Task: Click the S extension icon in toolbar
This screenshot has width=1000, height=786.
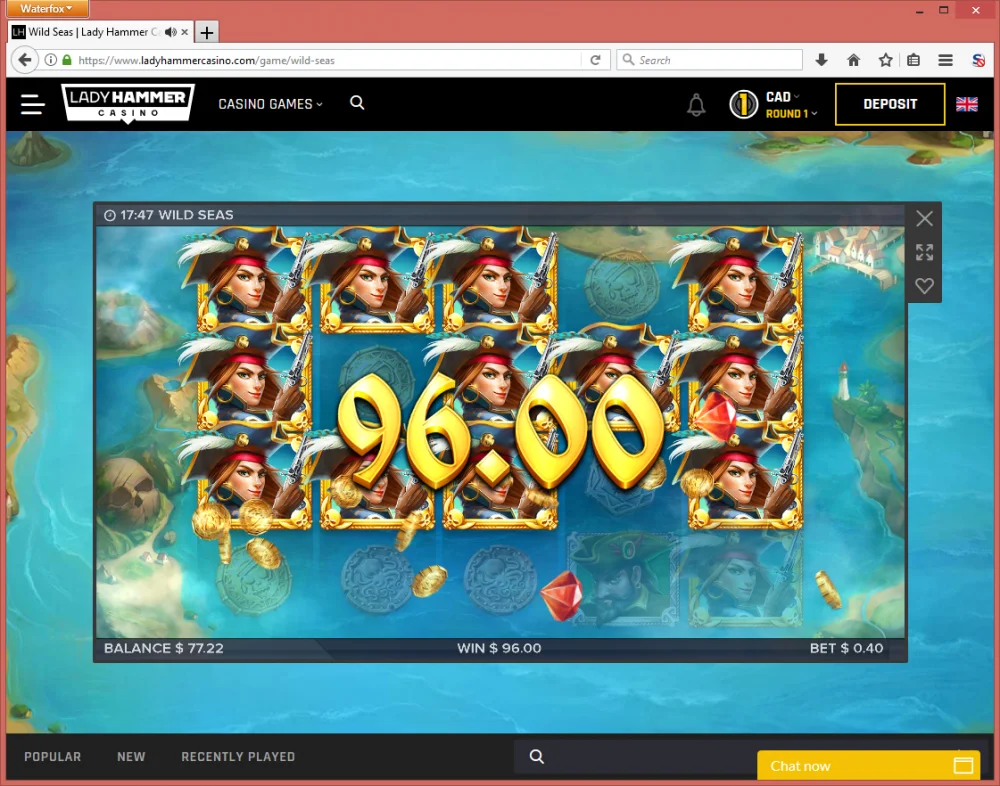Action: point(978,60)
